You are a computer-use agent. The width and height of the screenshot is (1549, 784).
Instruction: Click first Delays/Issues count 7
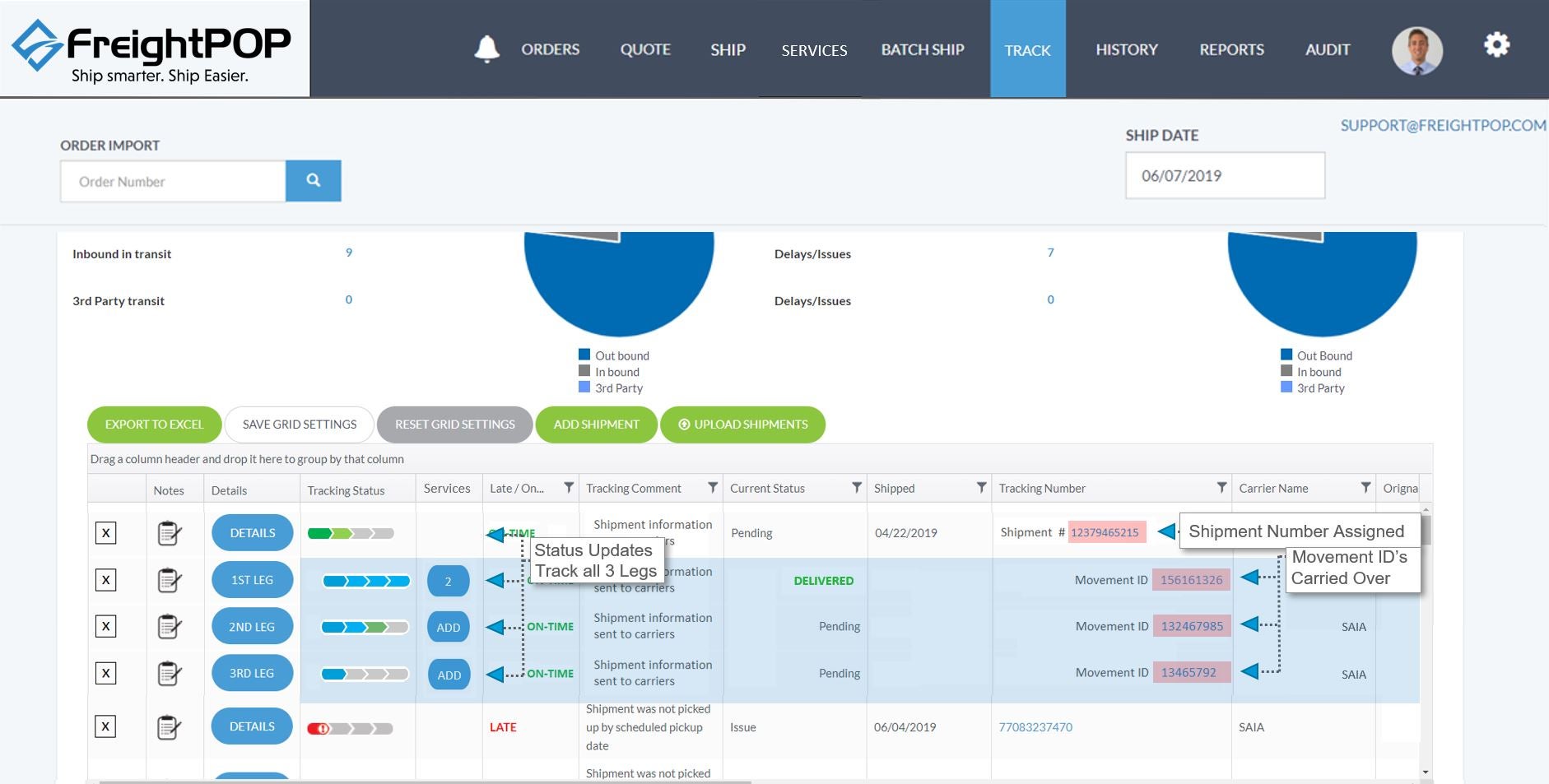tap(1050, 253)
